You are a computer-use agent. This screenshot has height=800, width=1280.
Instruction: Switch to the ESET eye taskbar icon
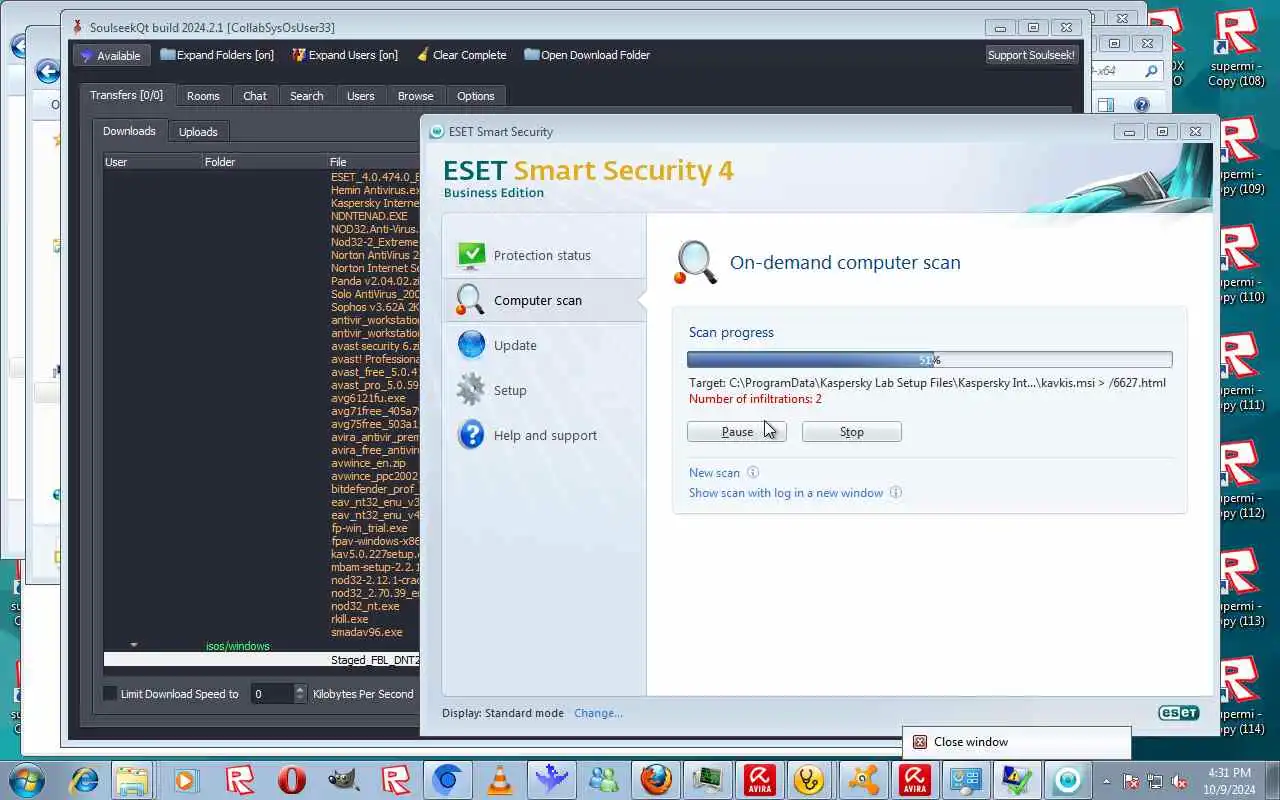click(x=1068, y=779)
